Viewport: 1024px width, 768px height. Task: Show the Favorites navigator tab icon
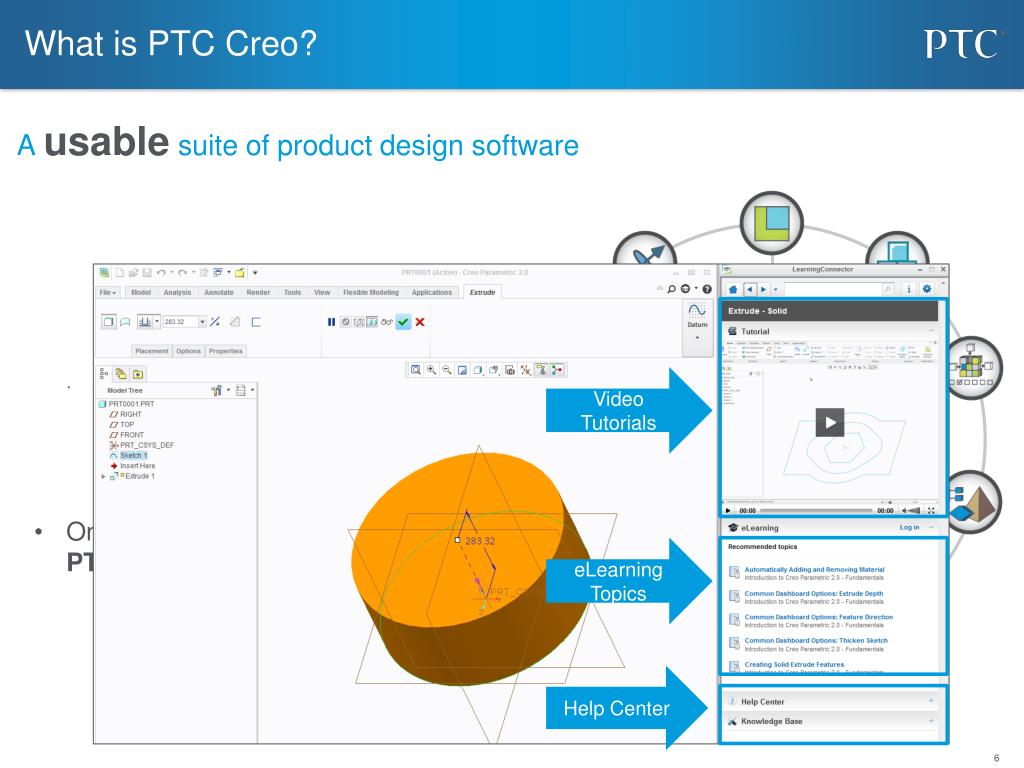137,374
